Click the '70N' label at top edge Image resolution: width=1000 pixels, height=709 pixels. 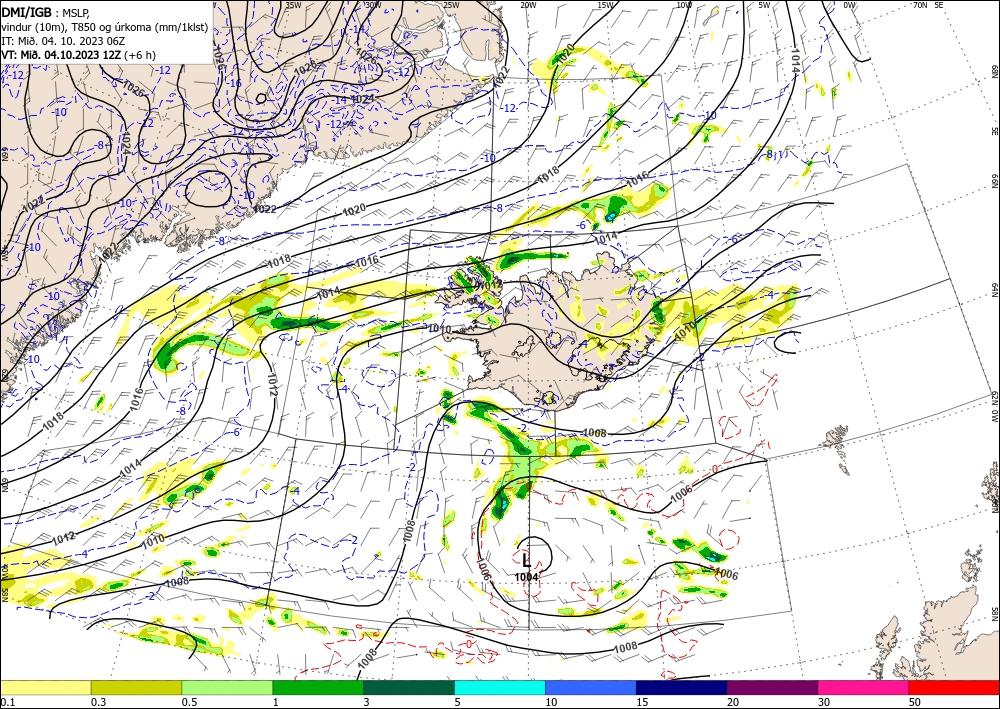coord(920,5)
